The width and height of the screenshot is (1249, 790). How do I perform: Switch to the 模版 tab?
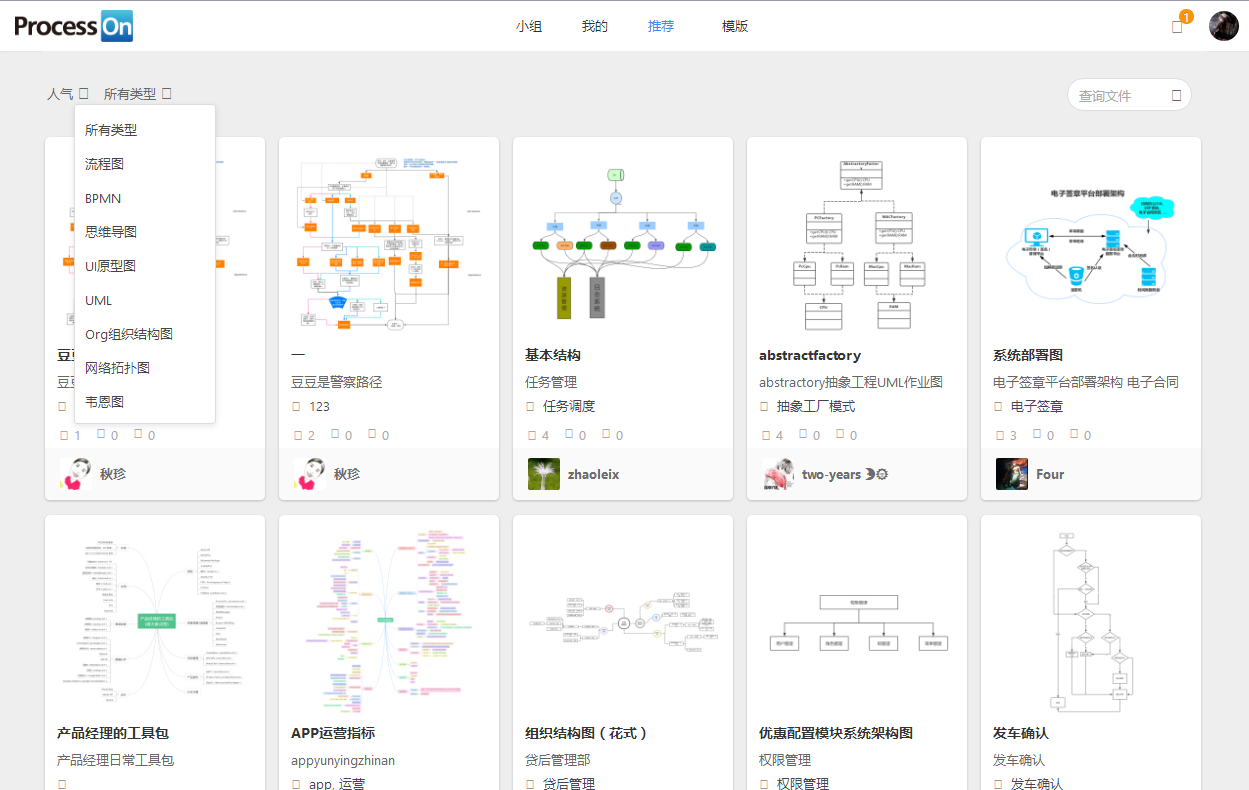(x=735, y=25)
